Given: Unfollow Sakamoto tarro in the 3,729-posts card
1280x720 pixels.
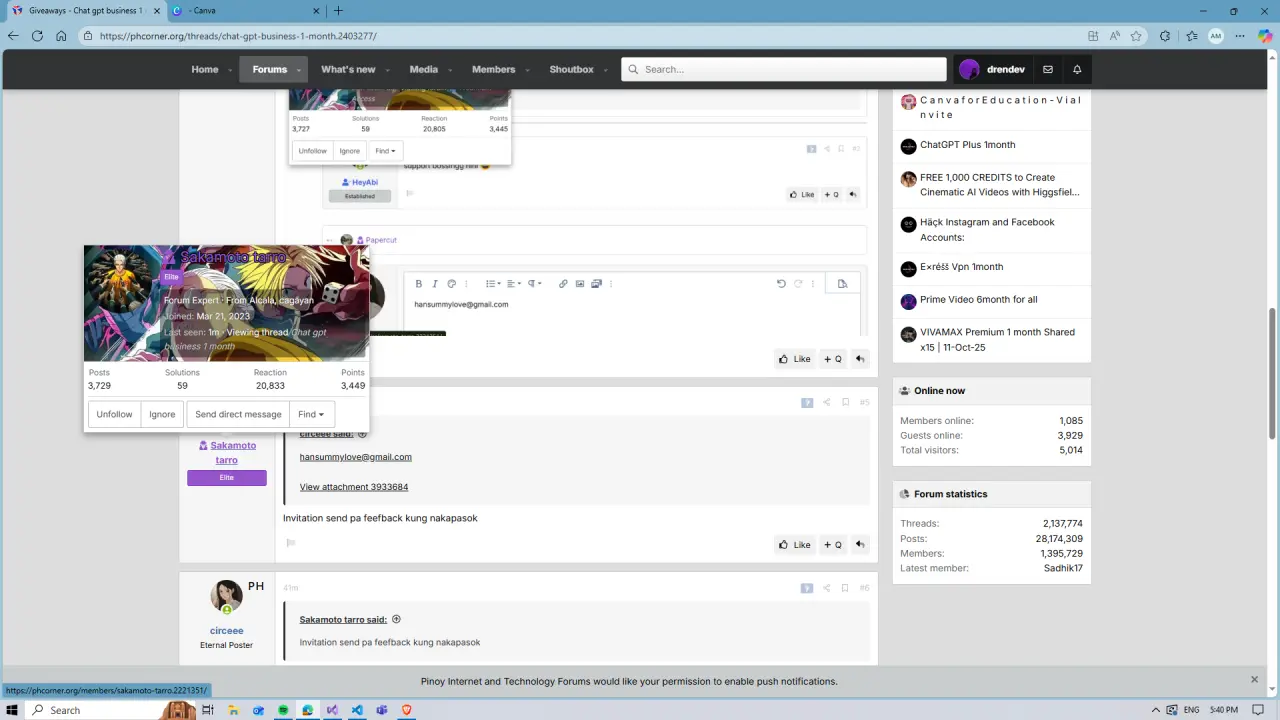Looking at the screenshot, I should tap(114, 414).
